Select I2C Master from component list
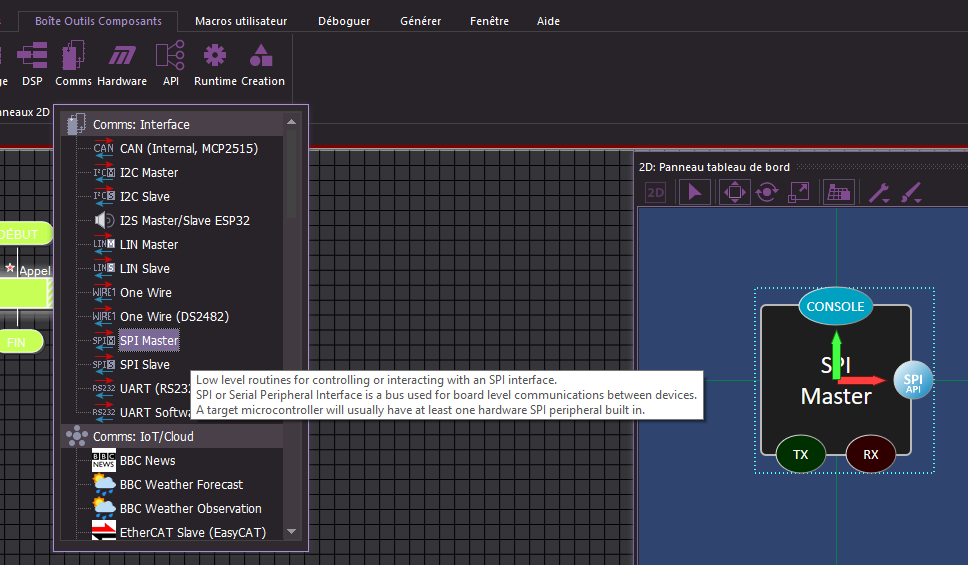 tap(149, 173)
